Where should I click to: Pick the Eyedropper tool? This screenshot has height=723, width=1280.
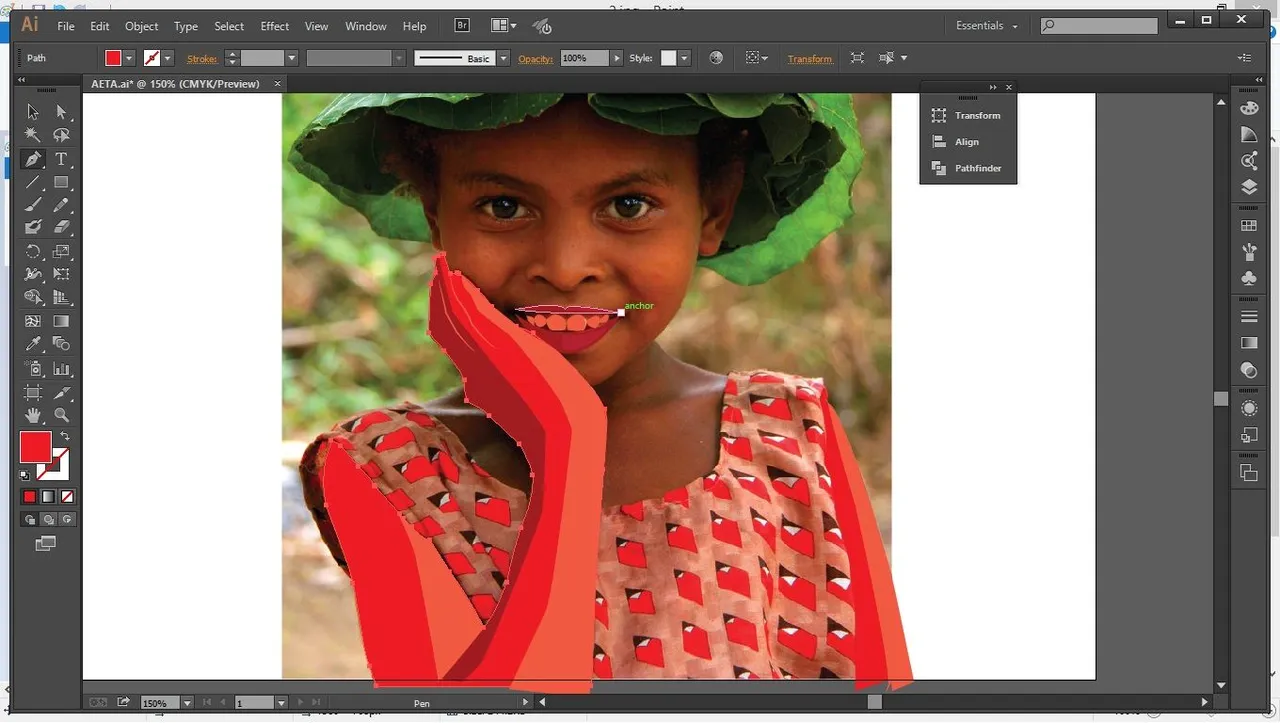point(33,344)
